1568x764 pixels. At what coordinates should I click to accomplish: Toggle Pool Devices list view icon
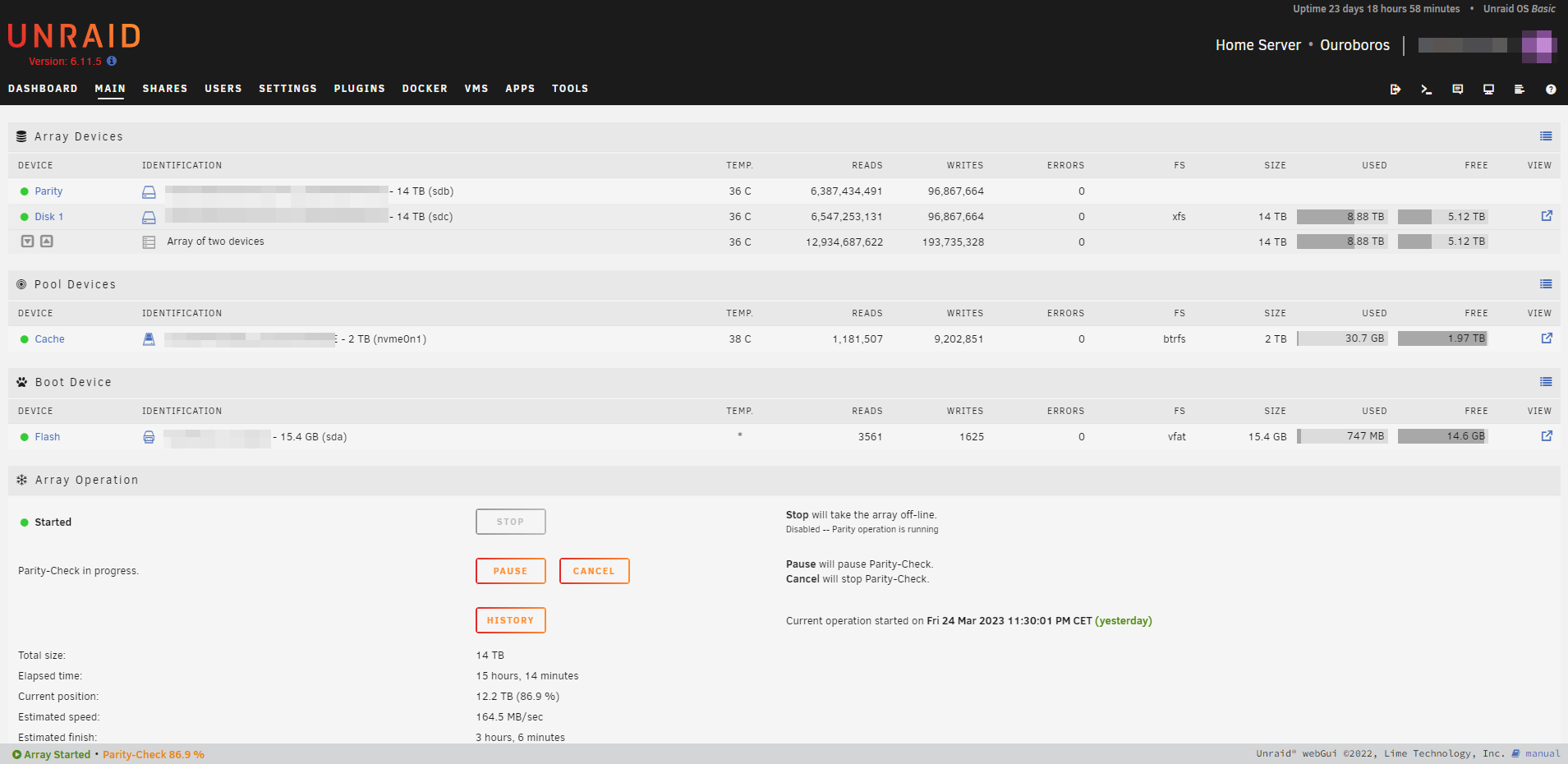(1546, 284)
